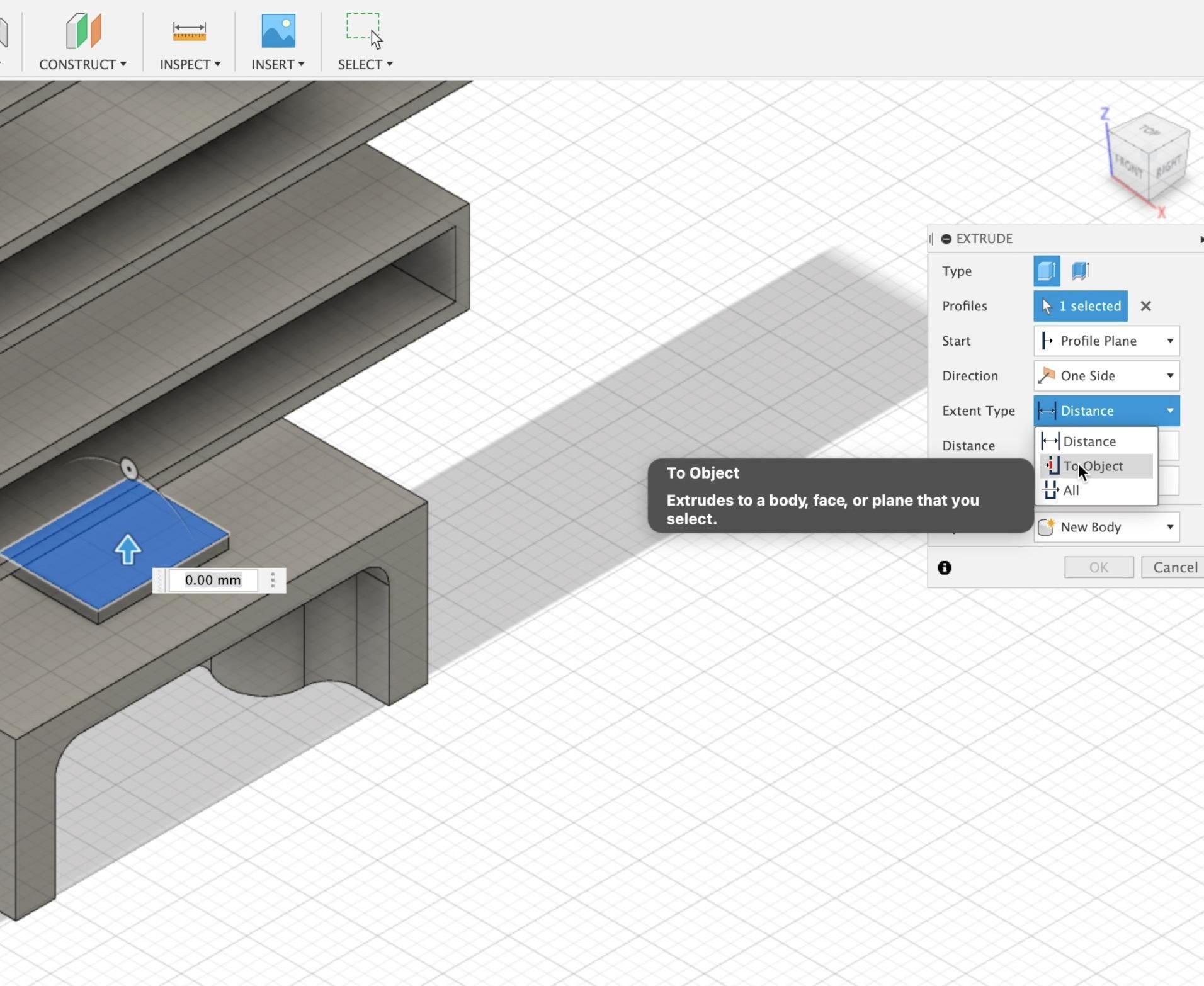Select the solid extrude Type icon

pos(1047,271)
